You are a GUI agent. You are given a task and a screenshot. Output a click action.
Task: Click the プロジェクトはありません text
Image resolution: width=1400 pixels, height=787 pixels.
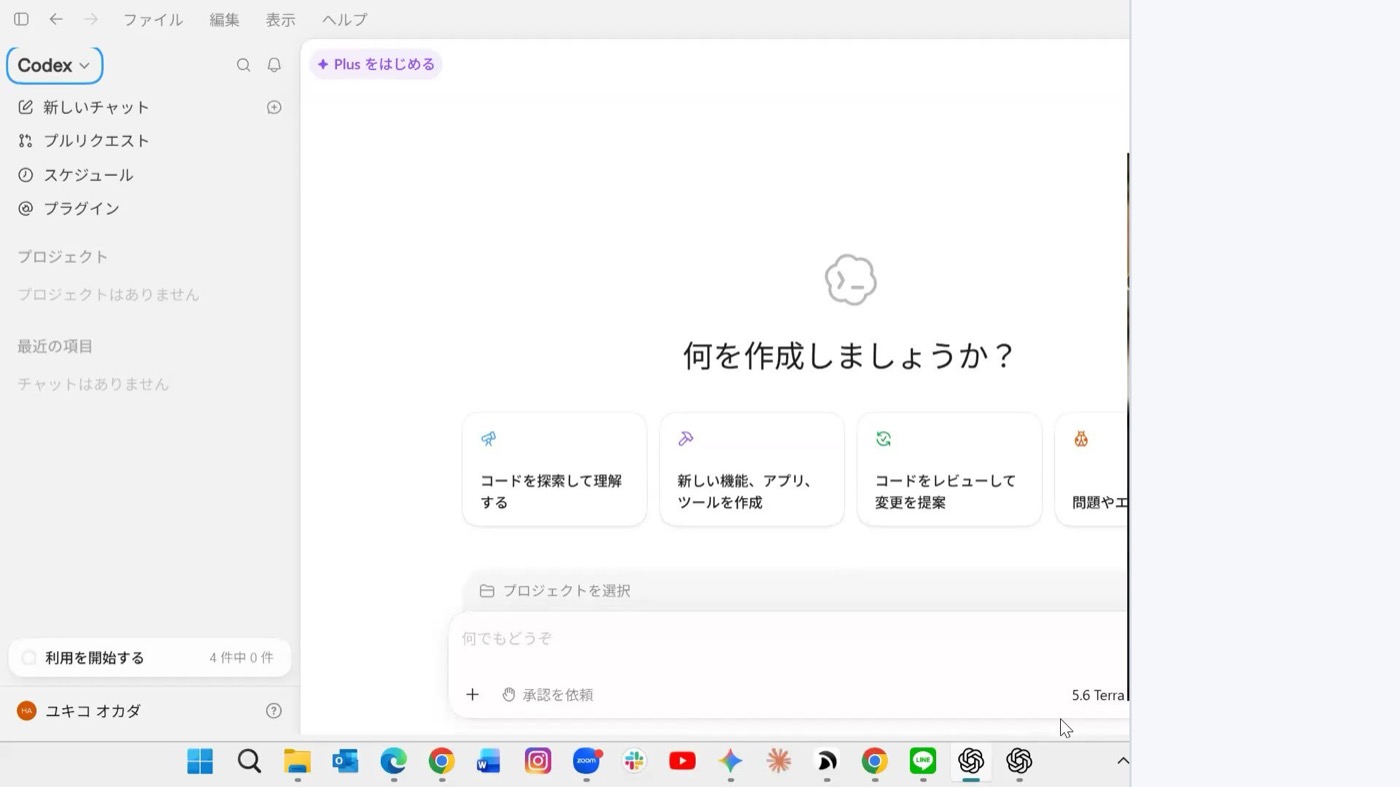pyautogui.click(x=108, y=295)
